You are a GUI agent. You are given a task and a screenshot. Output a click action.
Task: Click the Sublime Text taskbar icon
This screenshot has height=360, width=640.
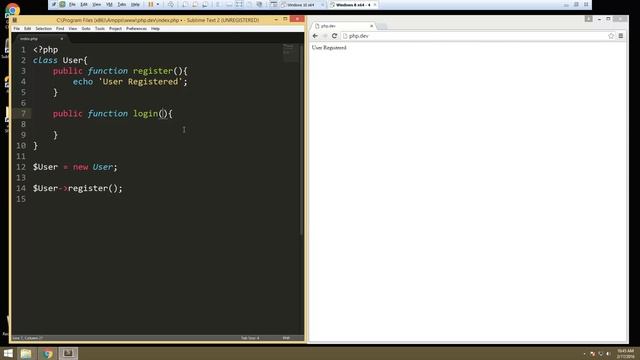point(68,353)
